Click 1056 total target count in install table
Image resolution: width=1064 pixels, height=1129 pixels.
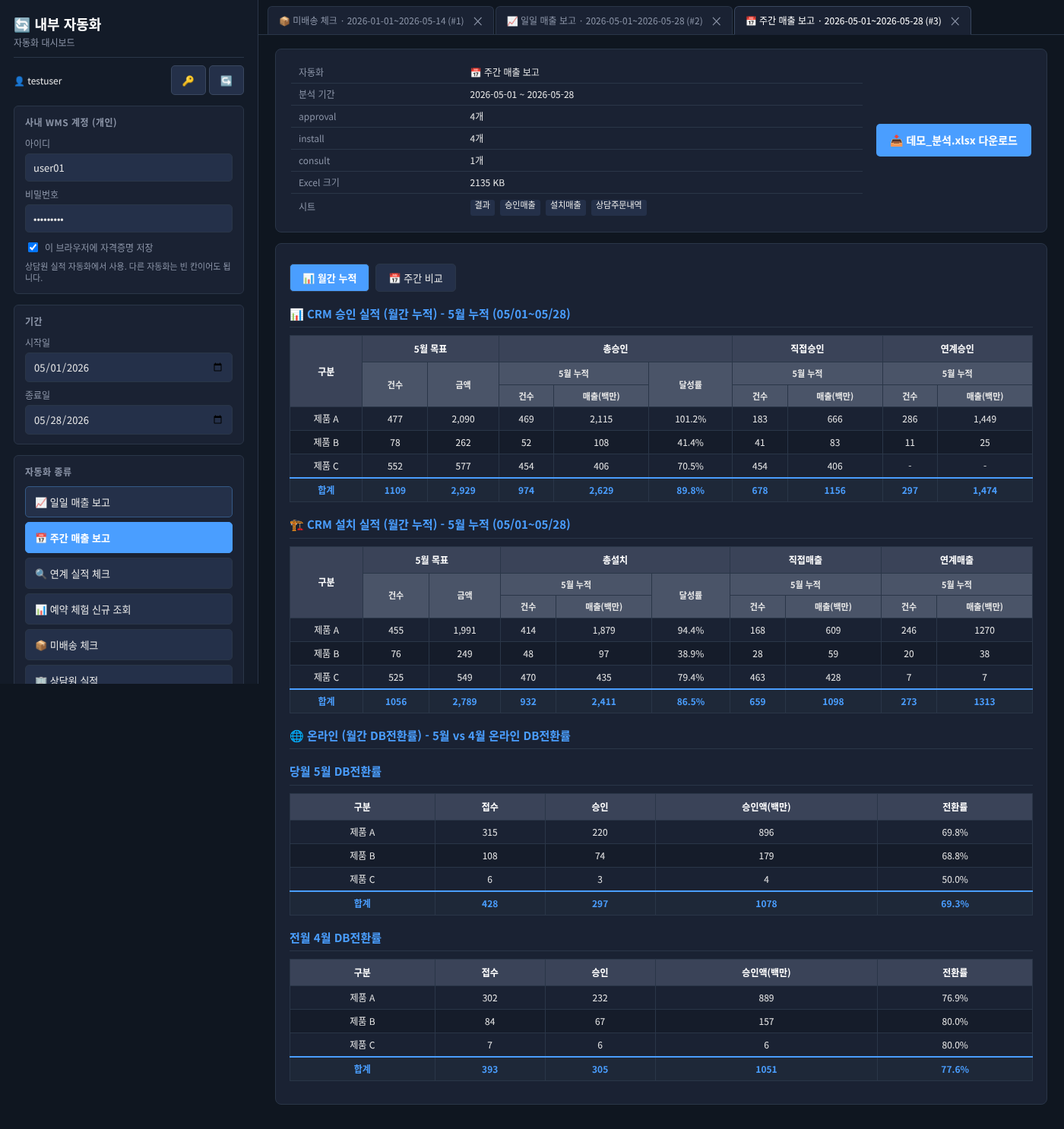pos(396,702)
